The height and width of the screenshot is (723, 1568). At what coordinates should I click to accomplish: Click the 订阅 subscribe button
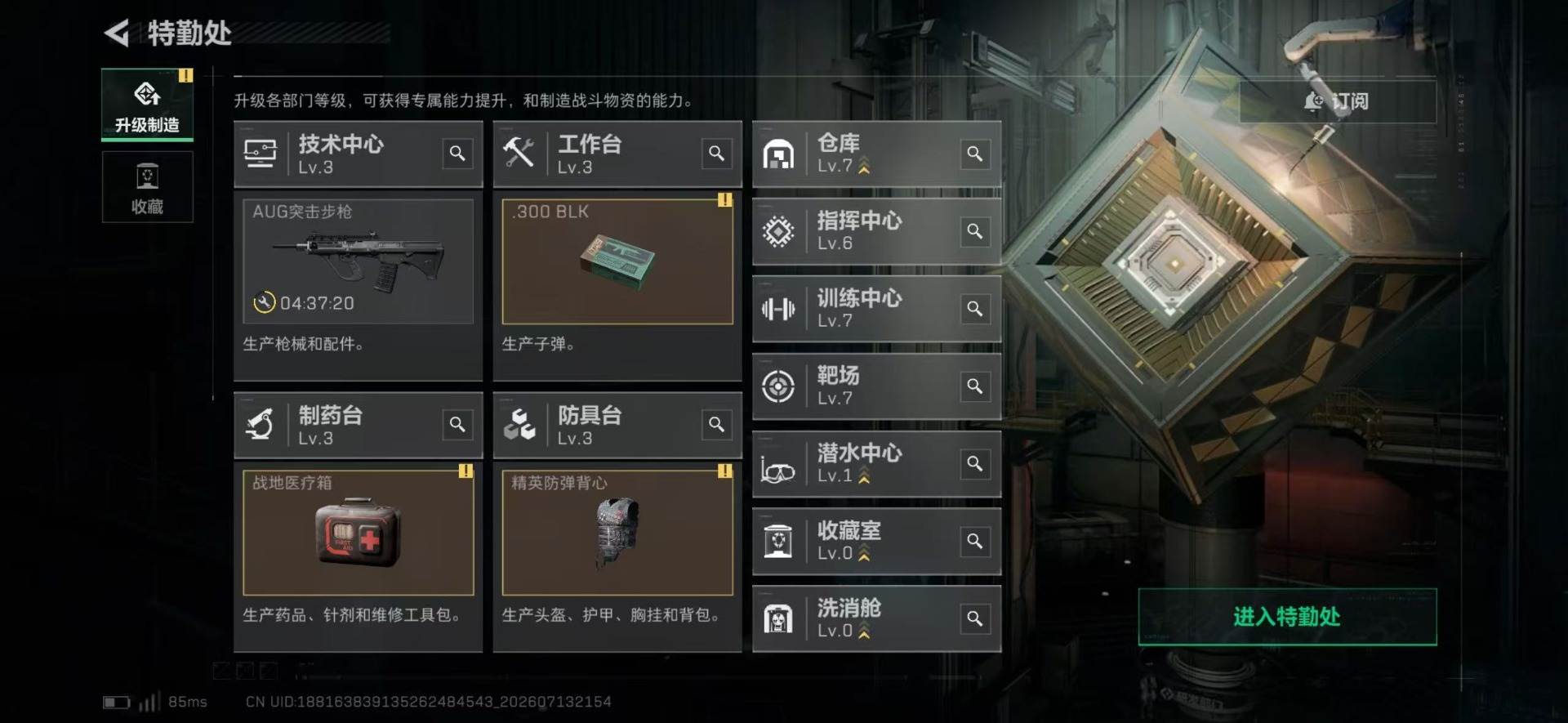click(1337, 101)
